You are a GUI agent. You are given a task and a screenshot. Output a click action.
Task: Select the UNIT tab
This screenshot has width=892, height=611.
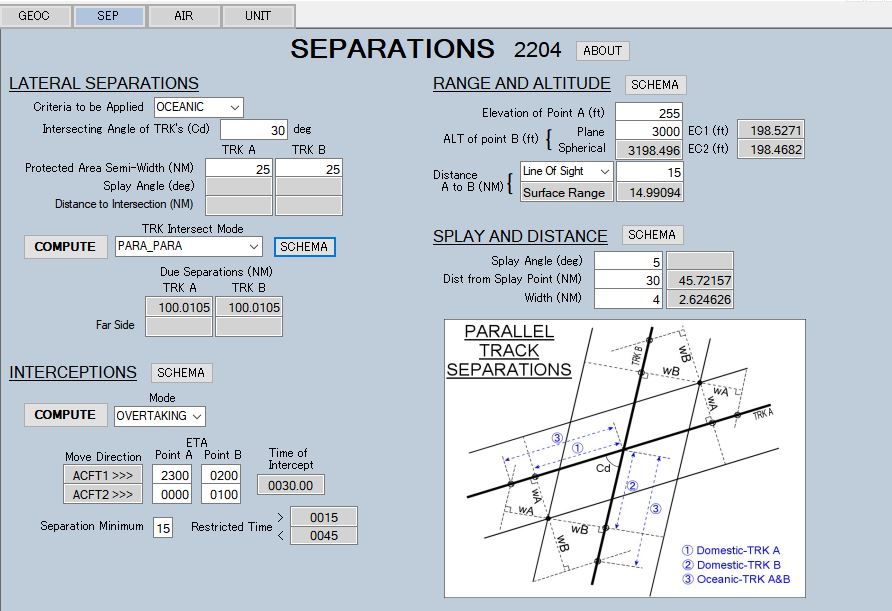coord(257,15)
